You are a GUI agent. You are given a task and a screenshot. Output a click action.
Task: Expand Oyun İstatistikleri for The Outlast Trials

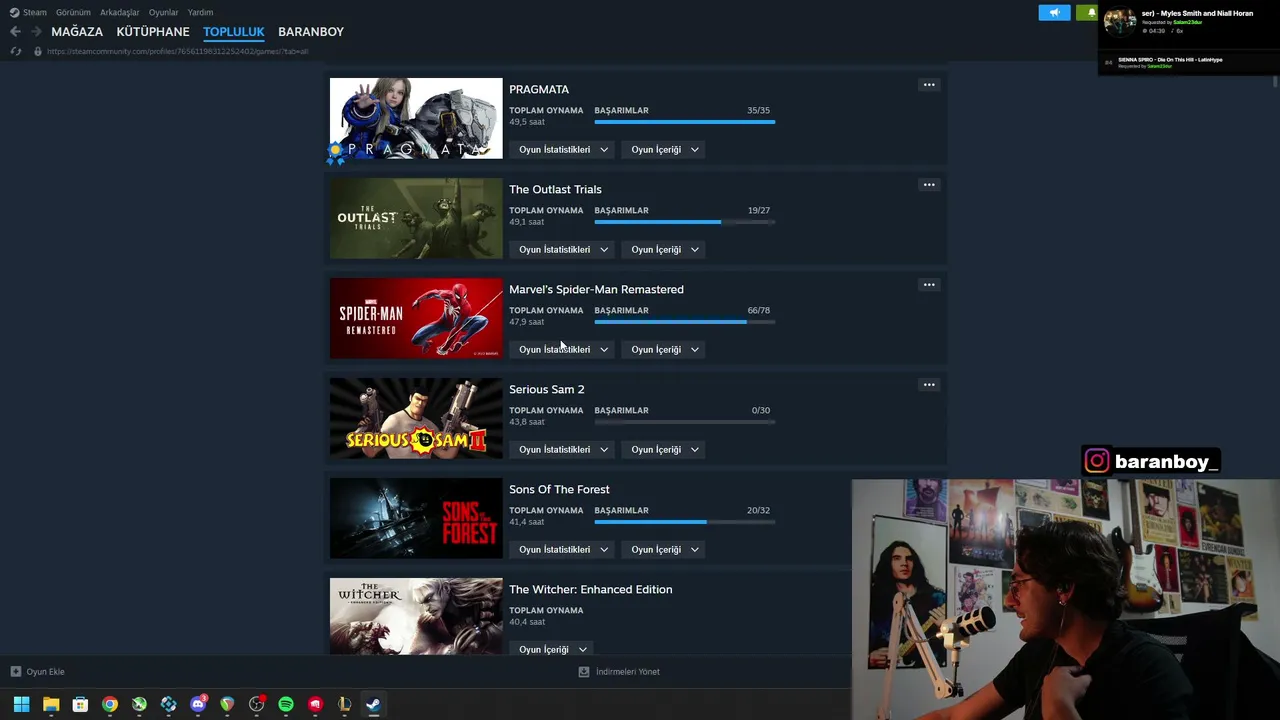[563, 250]
